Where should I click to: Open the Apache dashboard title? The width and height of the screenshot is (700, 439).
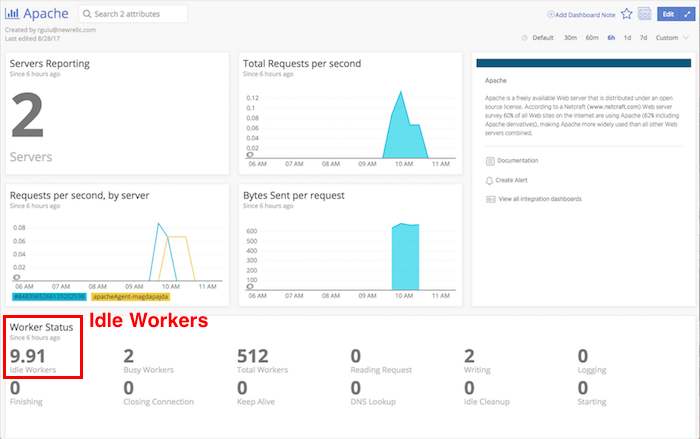[46, 13]
